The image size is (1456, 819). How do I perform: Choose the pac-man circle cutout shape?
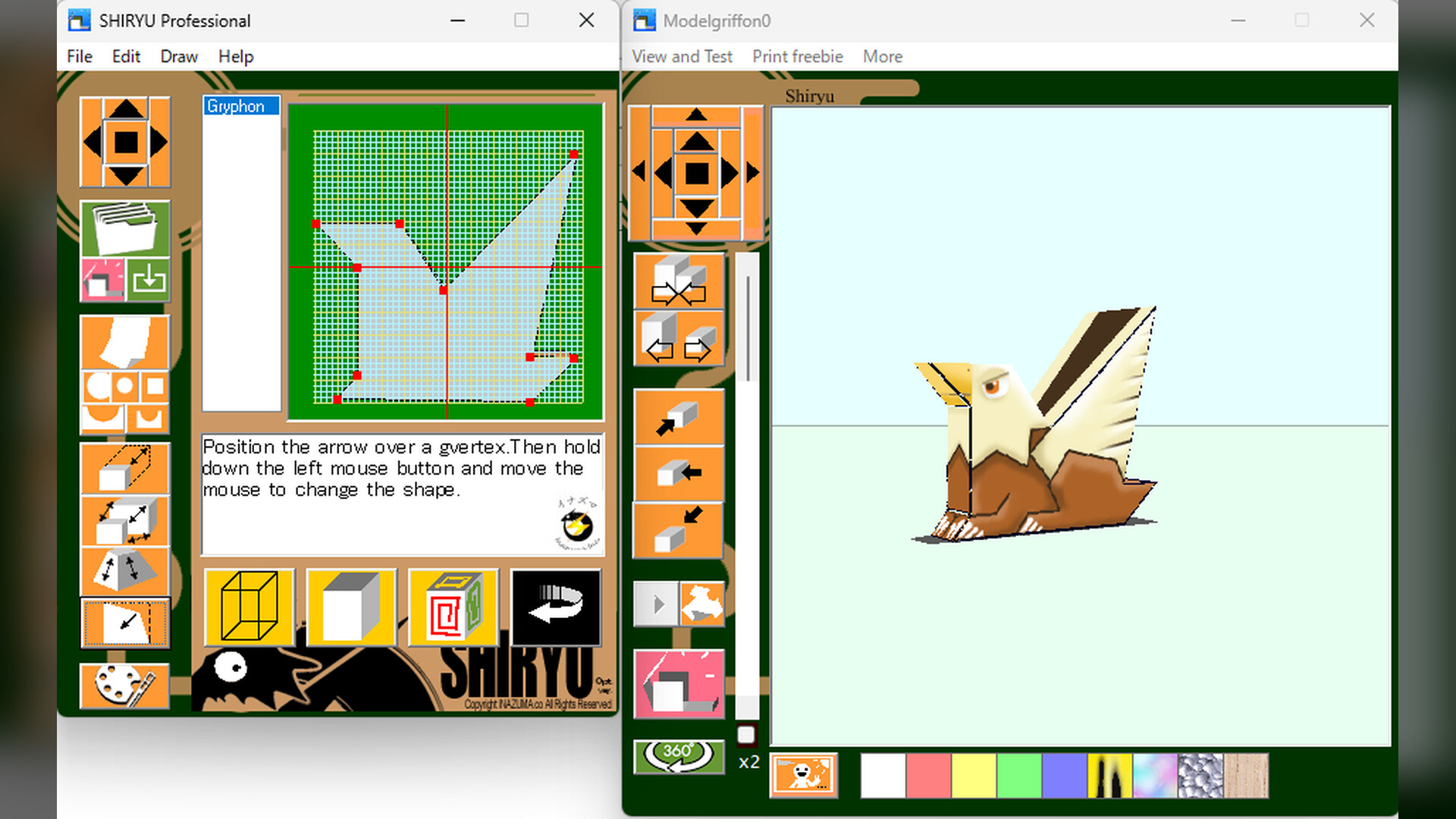[x=96, y=387]
